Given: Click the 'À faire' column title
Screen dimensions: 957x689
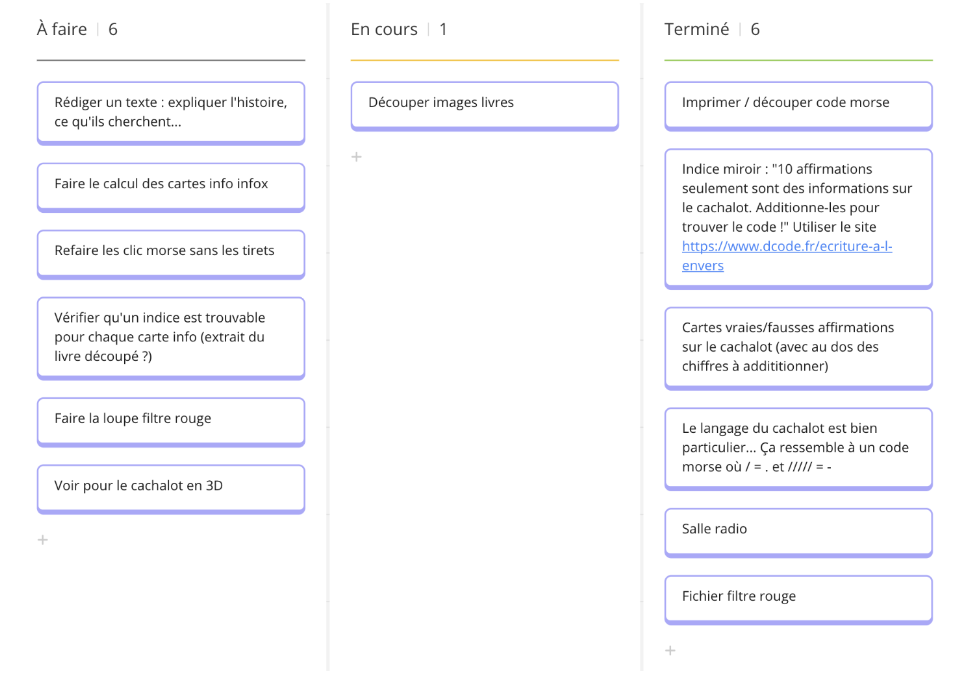Looking at the screenshot, I should click(x=62, y=30).
